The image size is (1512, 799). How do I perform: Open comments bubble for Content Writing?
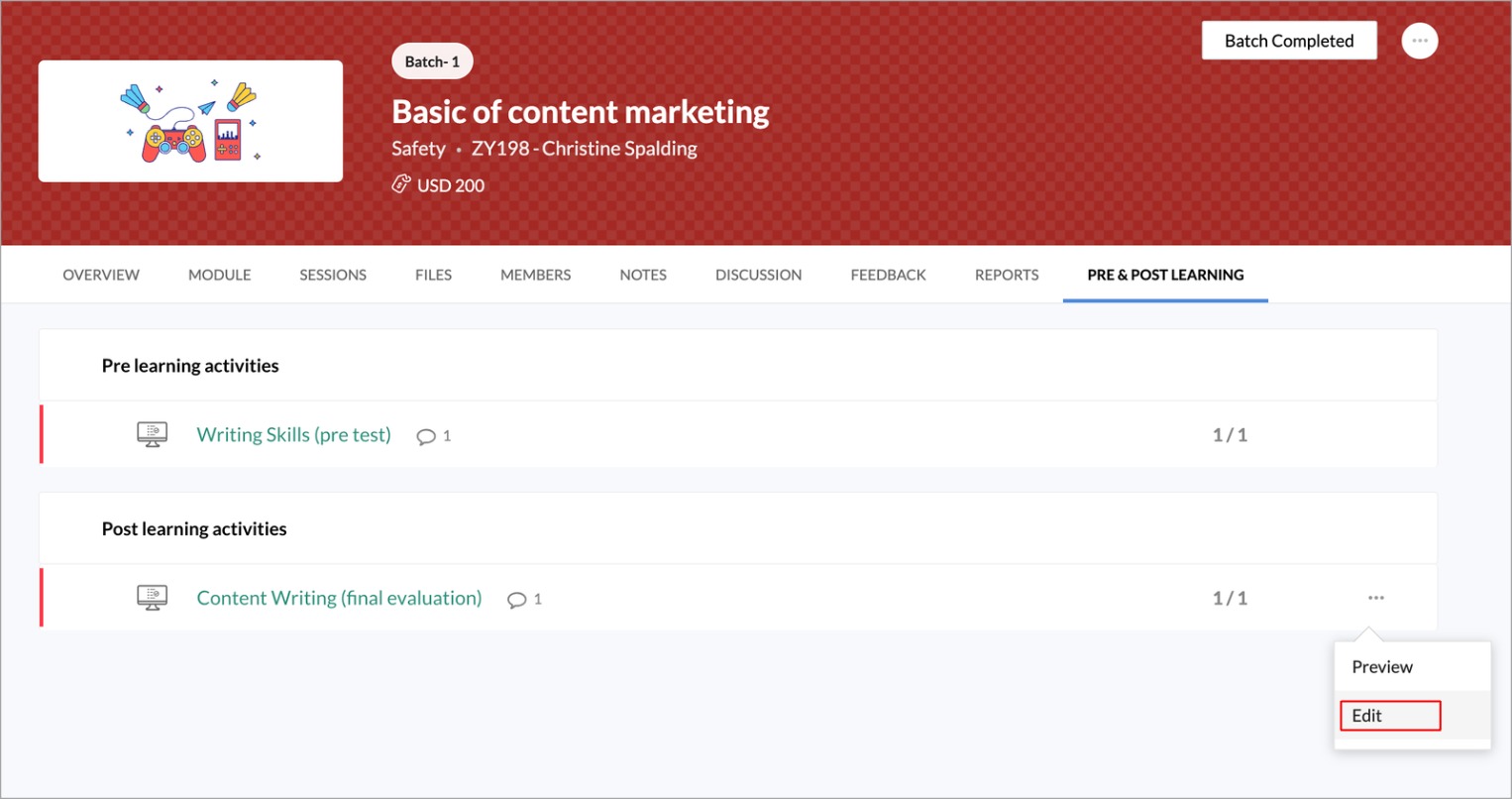coord(517,600)
